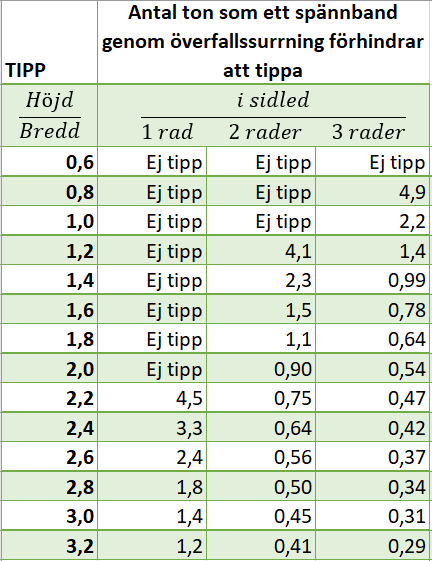Click the '1 rad' column header
The width and height of the screenshot is (432, 561).
pyautogui.click(x=168, y=132)
